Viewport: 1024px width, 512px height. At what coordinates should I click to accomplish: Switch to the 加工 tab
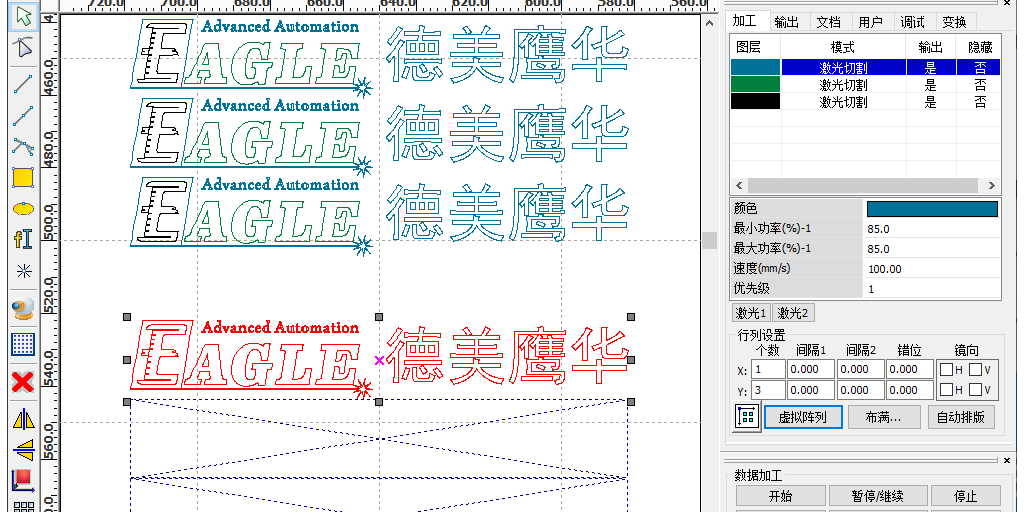click(744, 21)
